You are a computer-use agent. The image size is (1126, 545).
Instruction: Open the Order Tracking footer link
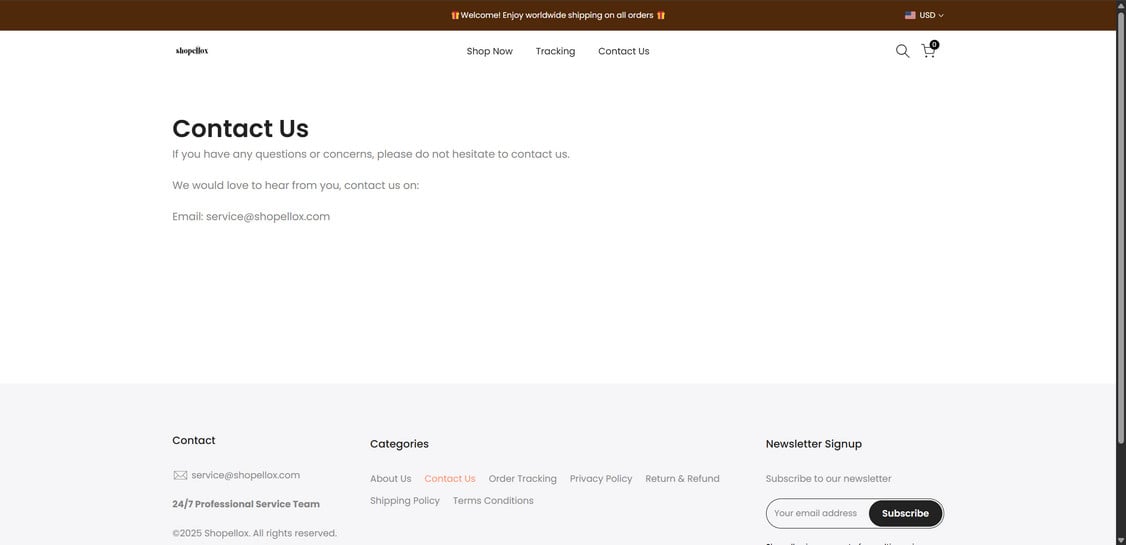click(522, 479)
